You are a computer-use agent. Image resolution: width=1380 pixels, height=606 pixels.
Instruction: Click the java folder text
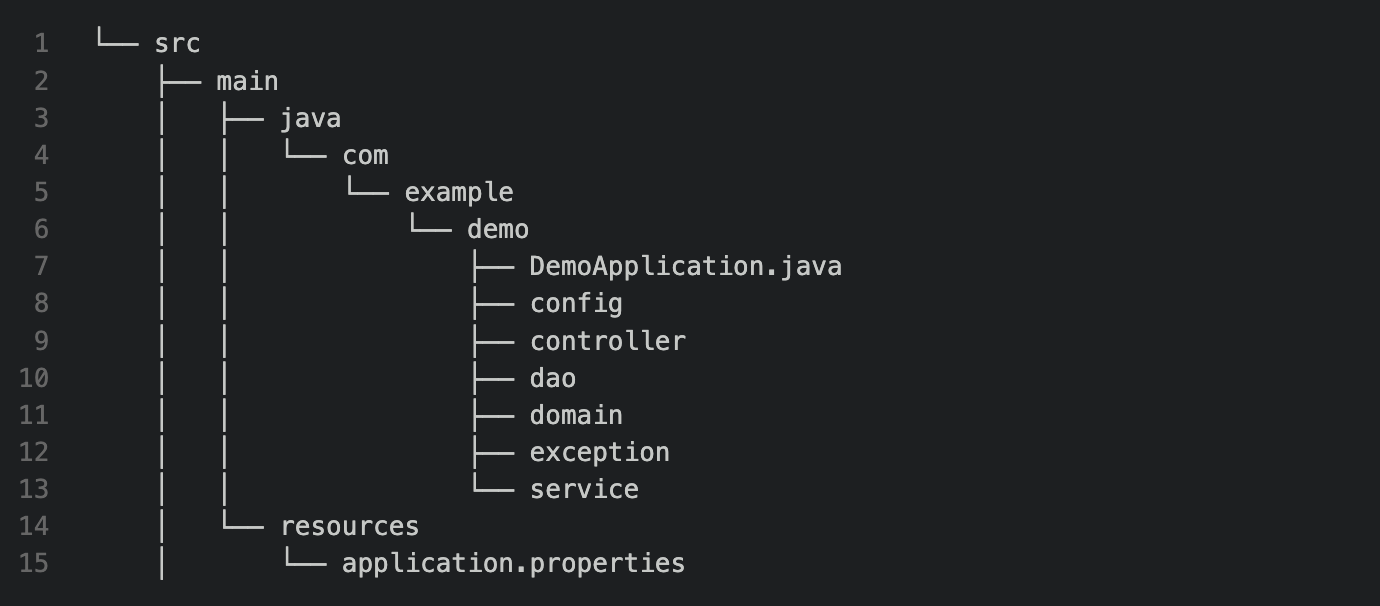(x=311, y=119)
